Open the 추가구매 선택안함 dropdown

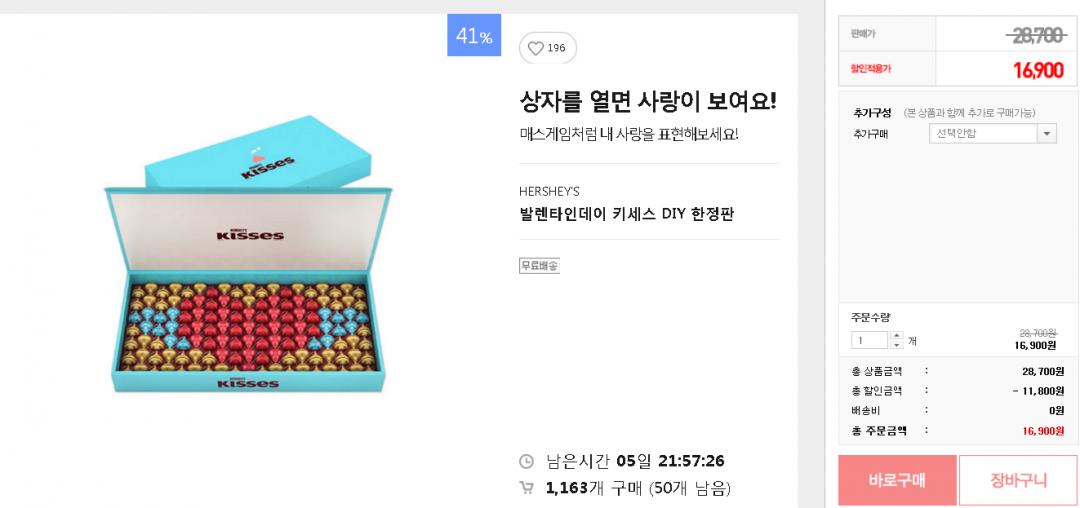pyautogui.click(x=984, y=133)
